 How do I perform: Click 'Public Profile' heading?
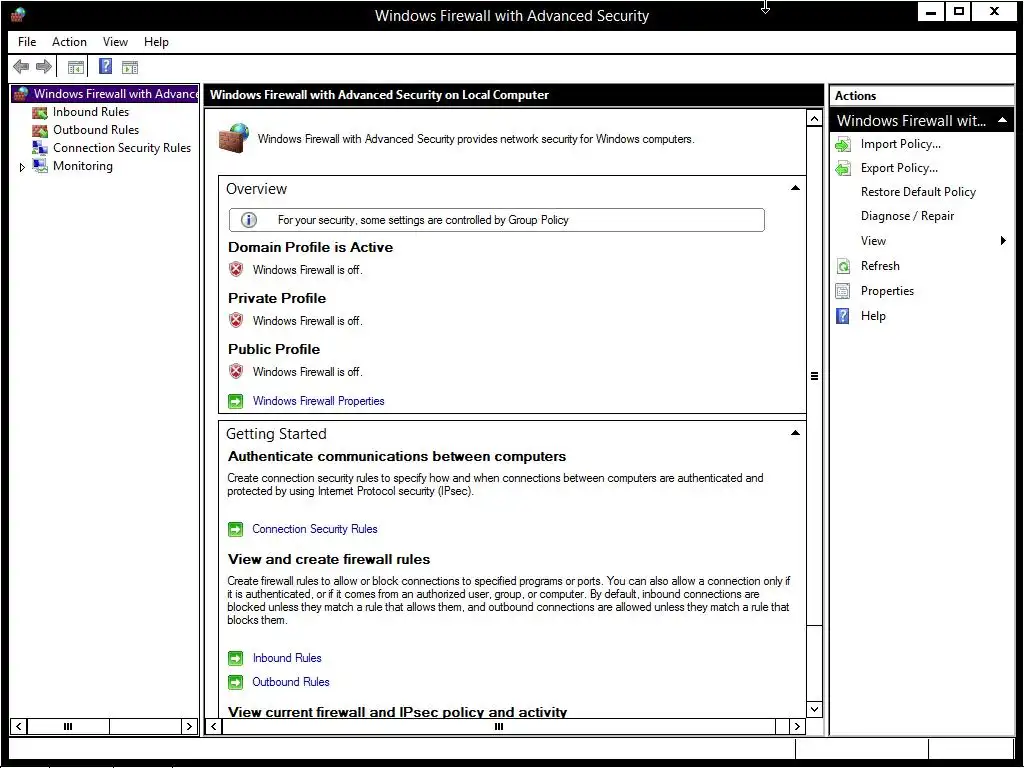tap(274, 349)
